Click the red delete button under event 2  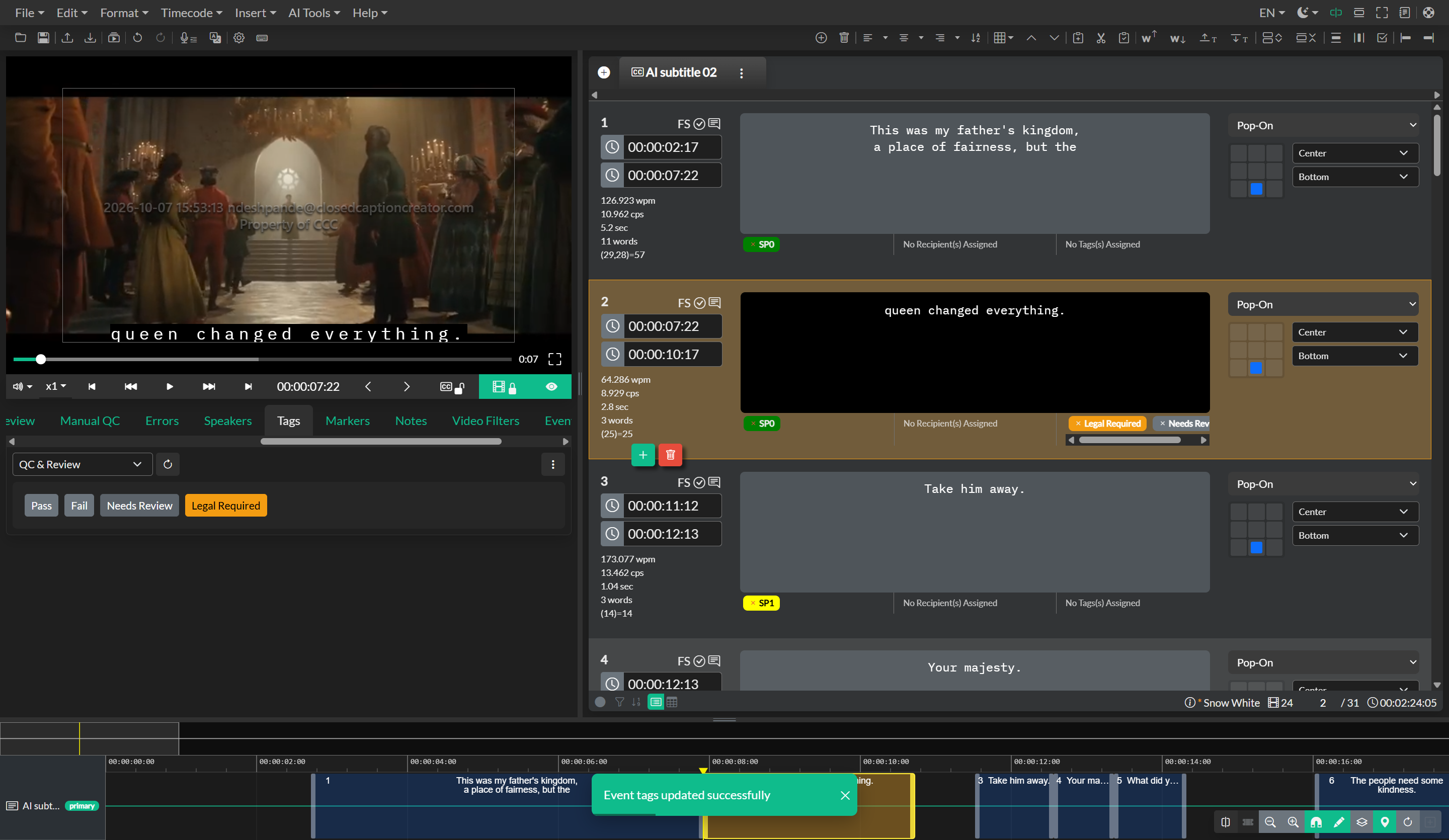coord(670,455)
